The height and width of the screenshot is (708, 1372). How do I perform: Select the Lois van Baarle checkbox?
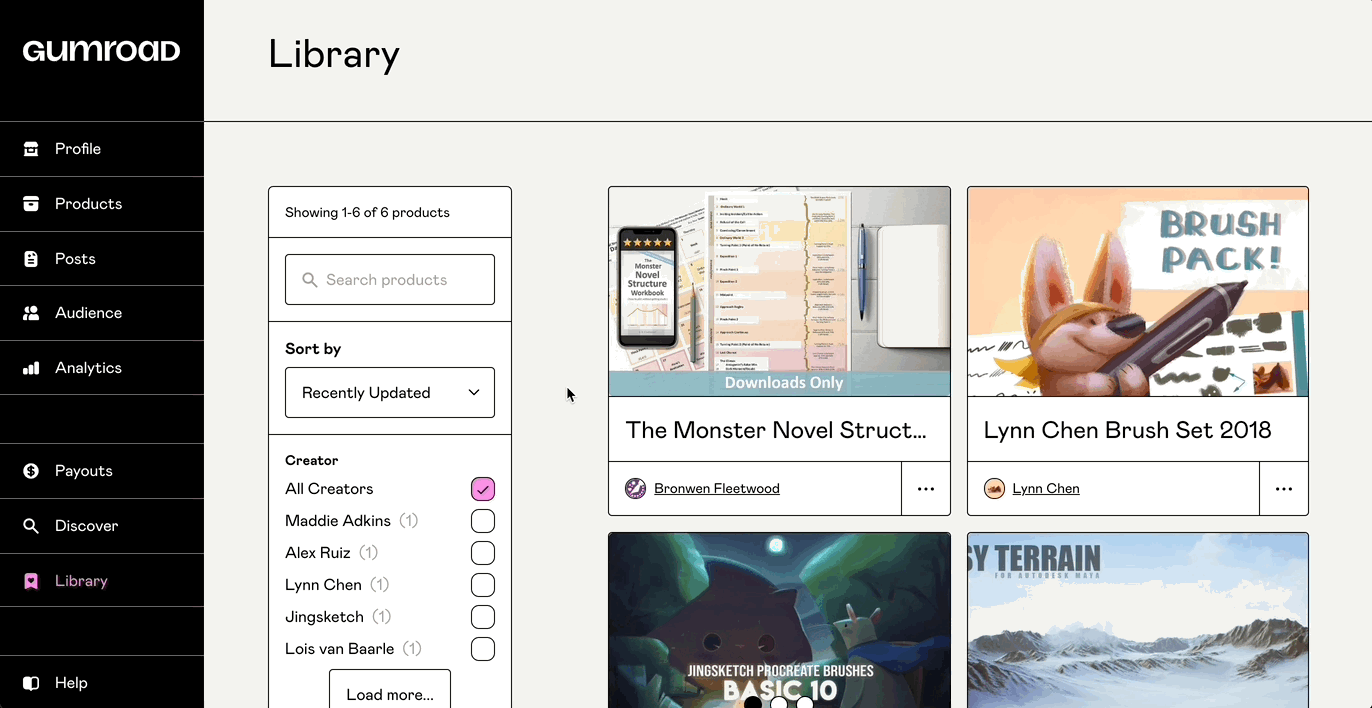483,649
